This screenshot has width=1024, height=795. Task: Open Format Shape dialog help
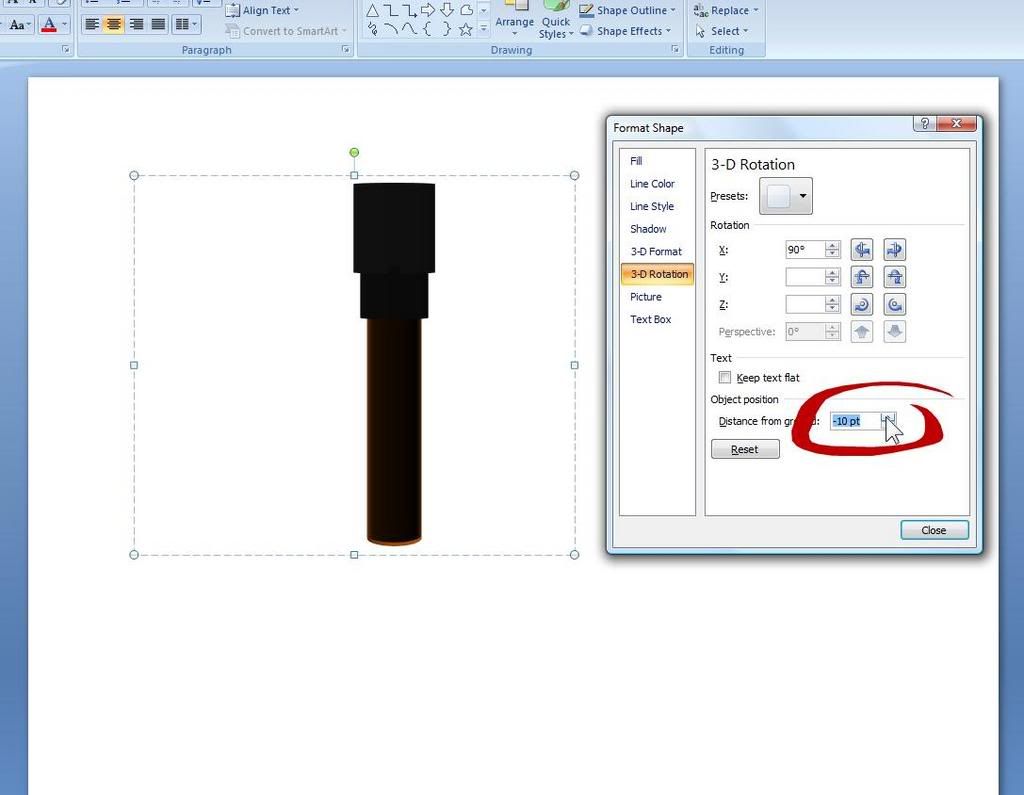pos(924,123)
